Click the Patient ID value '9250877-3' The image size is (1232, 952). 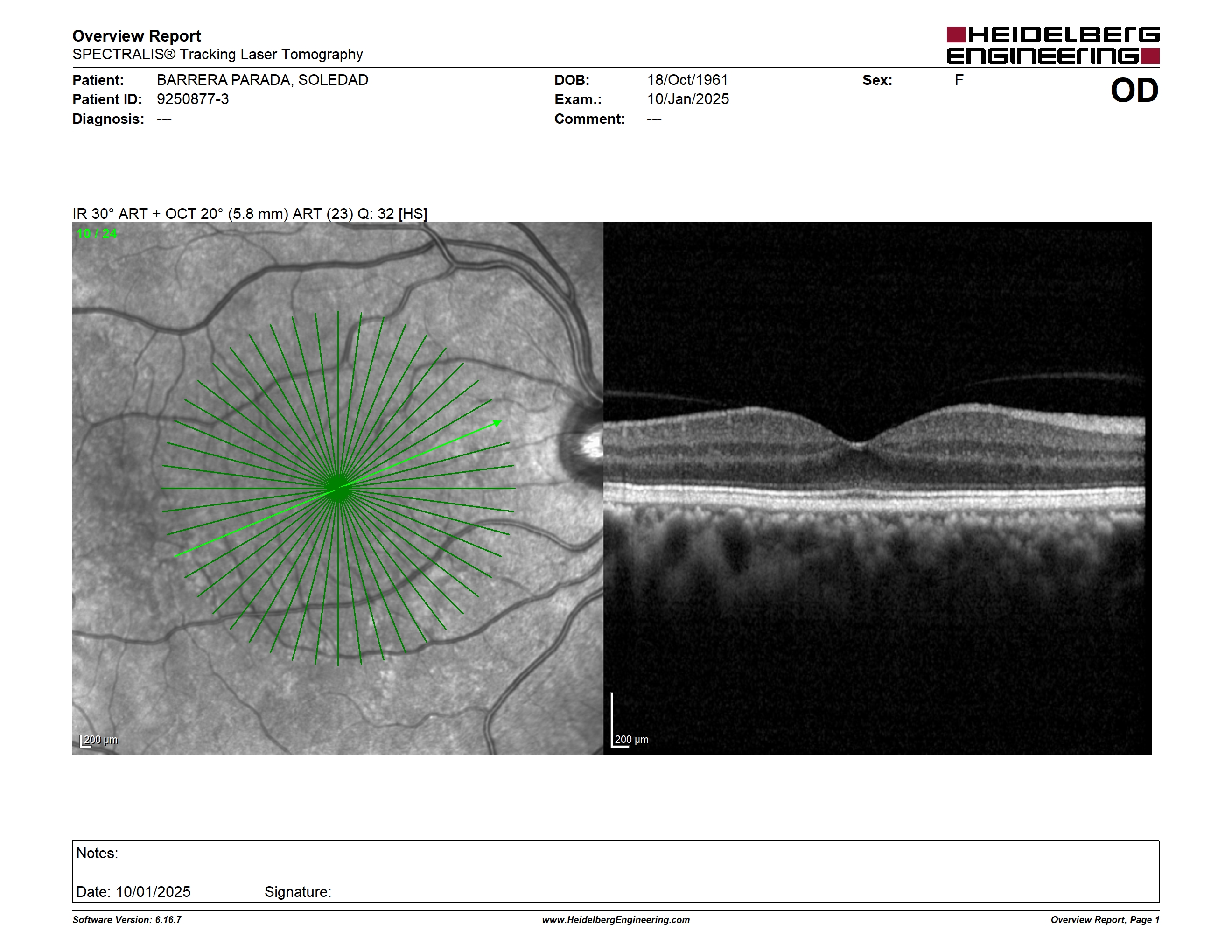tap(193, 99)
